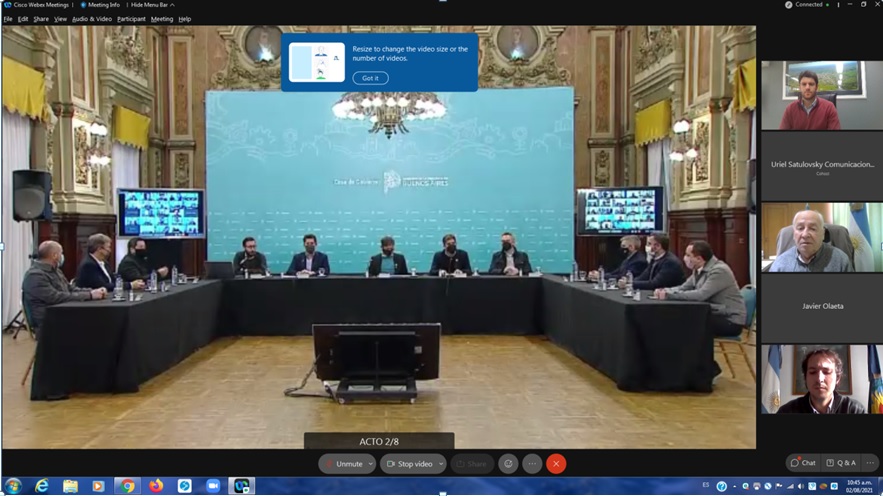Launch Internet Explorer from the taskbar
The image size is (883, 496).
point(42,486)
